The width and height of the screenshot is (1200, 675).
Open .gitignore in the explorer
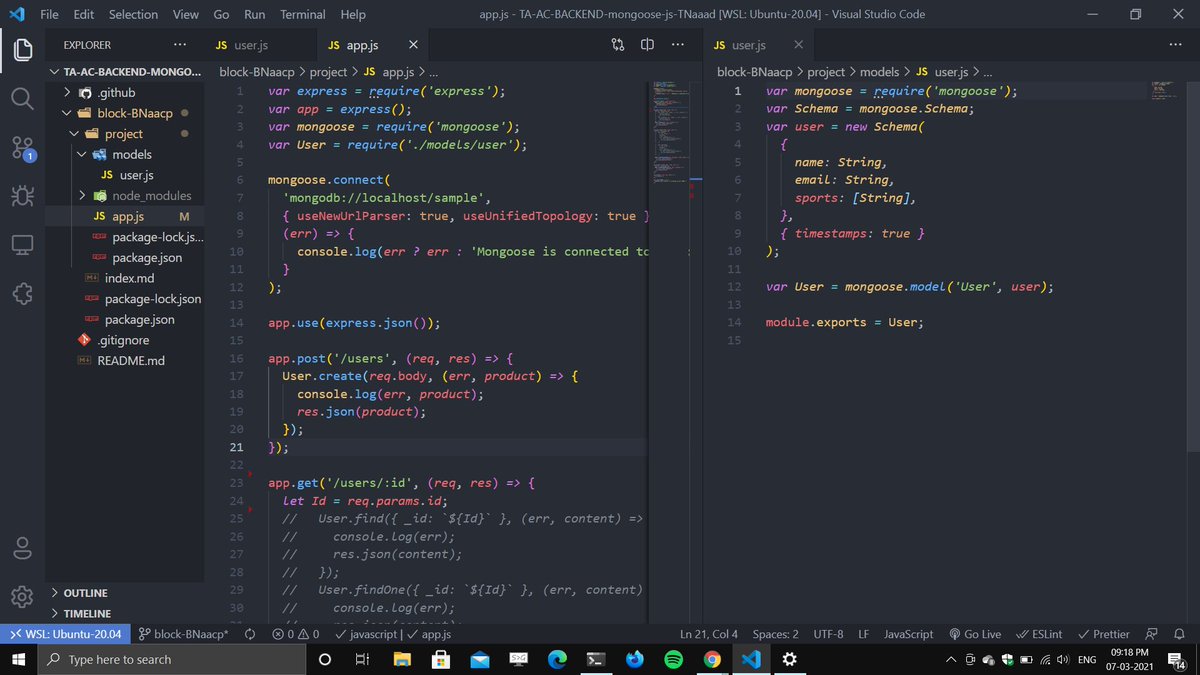(x=125, y=340)
